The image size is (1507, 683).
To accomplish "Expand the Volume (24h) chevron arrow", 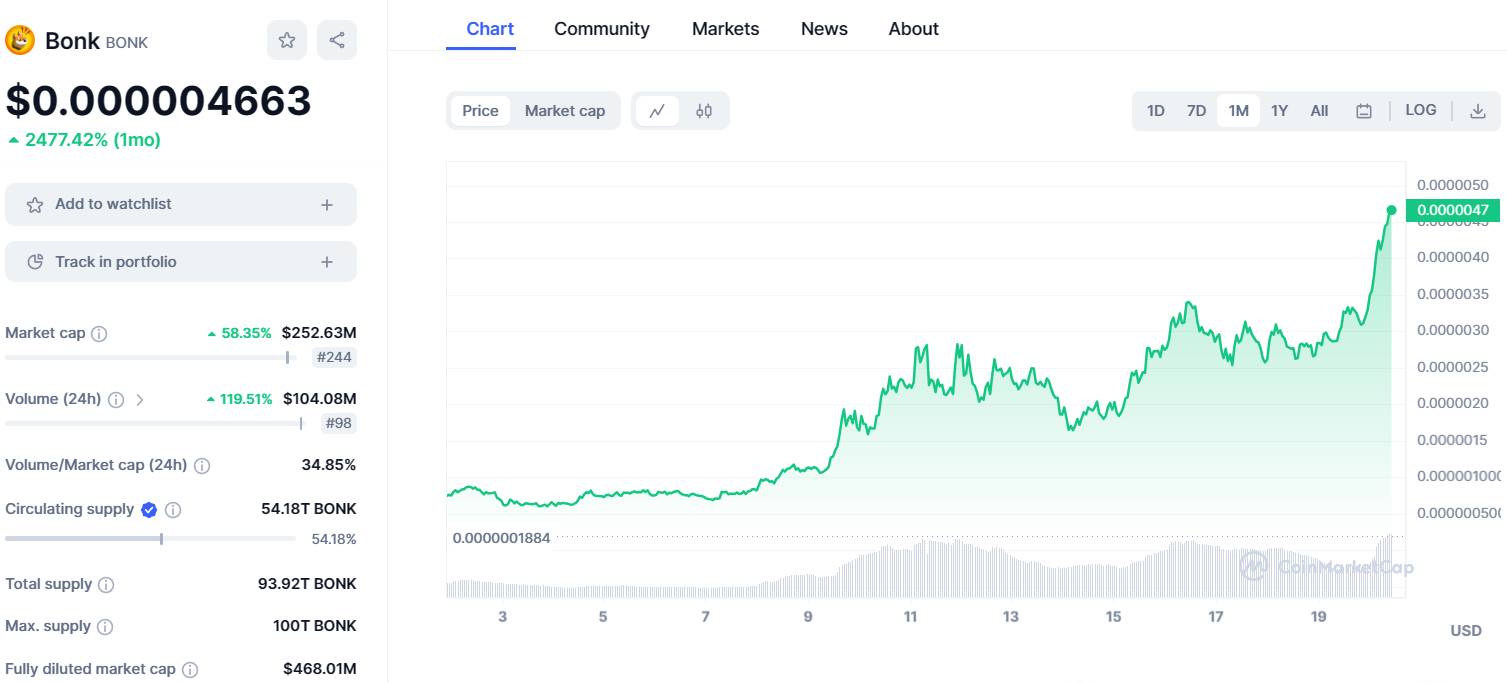I will tap(140, 400).
